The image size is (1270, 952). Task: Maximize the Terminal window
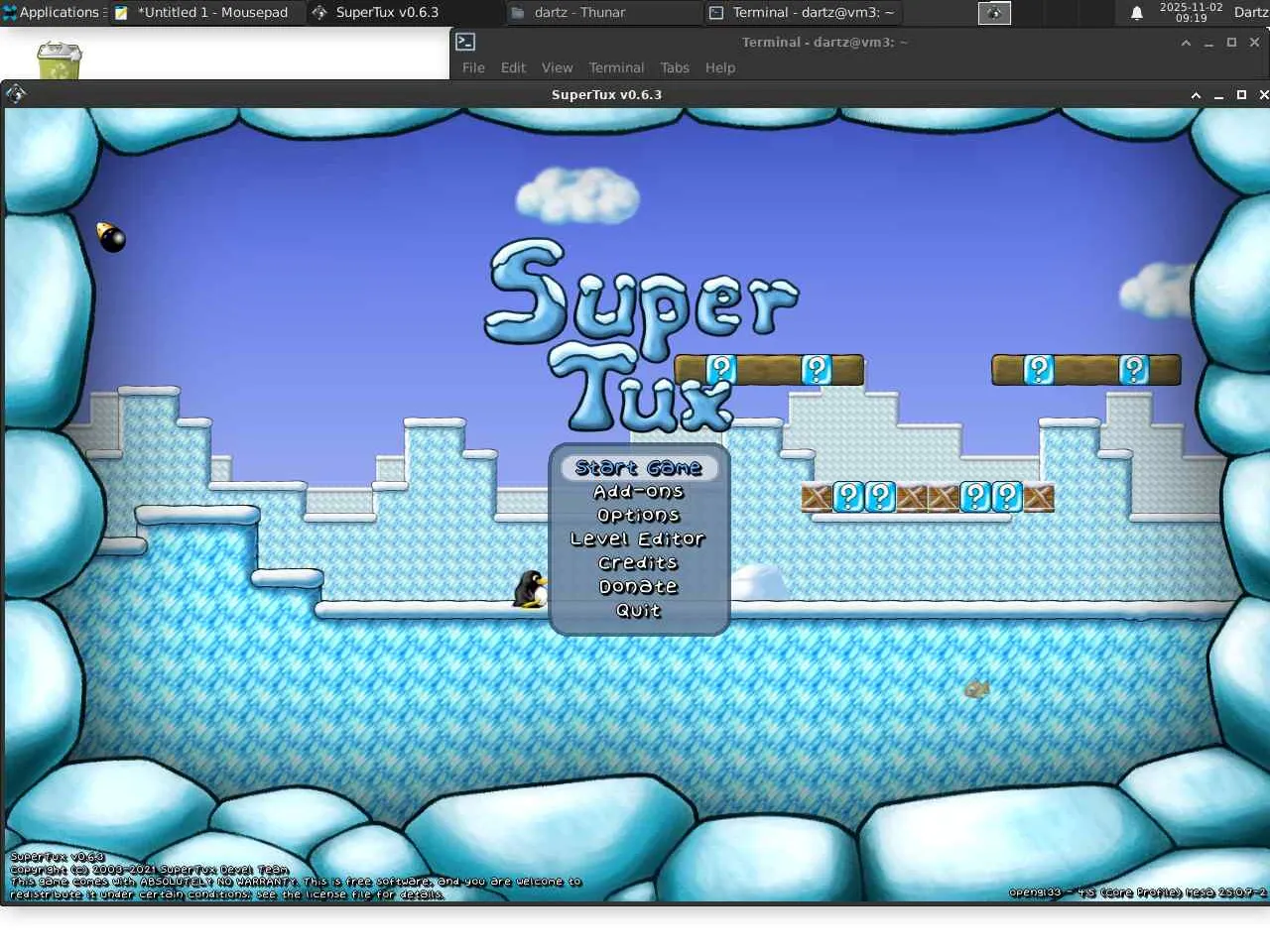(x=1231, y=43)
